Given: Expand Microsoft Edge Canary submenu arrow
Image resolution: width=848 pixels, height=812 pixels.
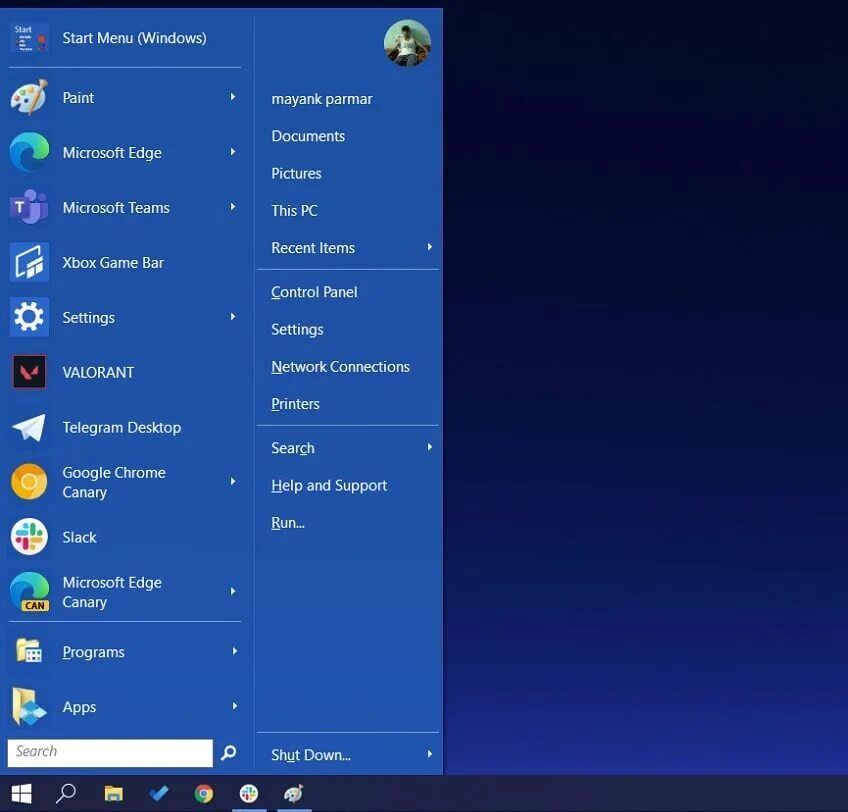Looking at the screenshot, I should (233, 591).
